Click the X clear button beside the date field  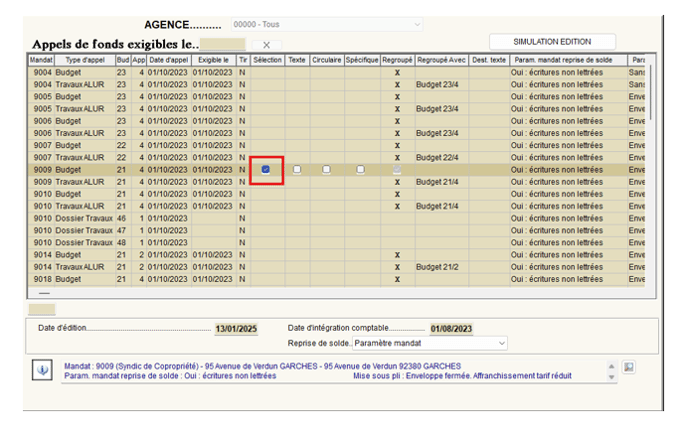pos(265,45)
